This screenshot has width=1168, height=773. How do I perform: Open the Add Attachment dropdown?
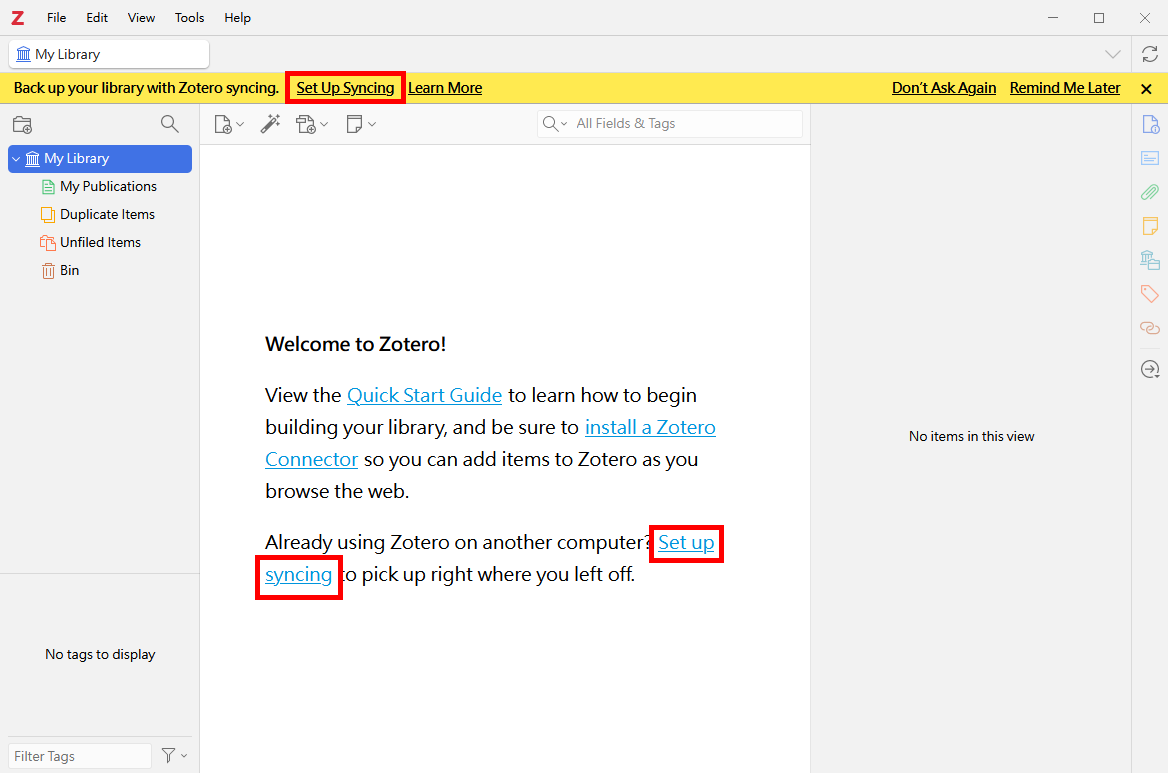311,124
